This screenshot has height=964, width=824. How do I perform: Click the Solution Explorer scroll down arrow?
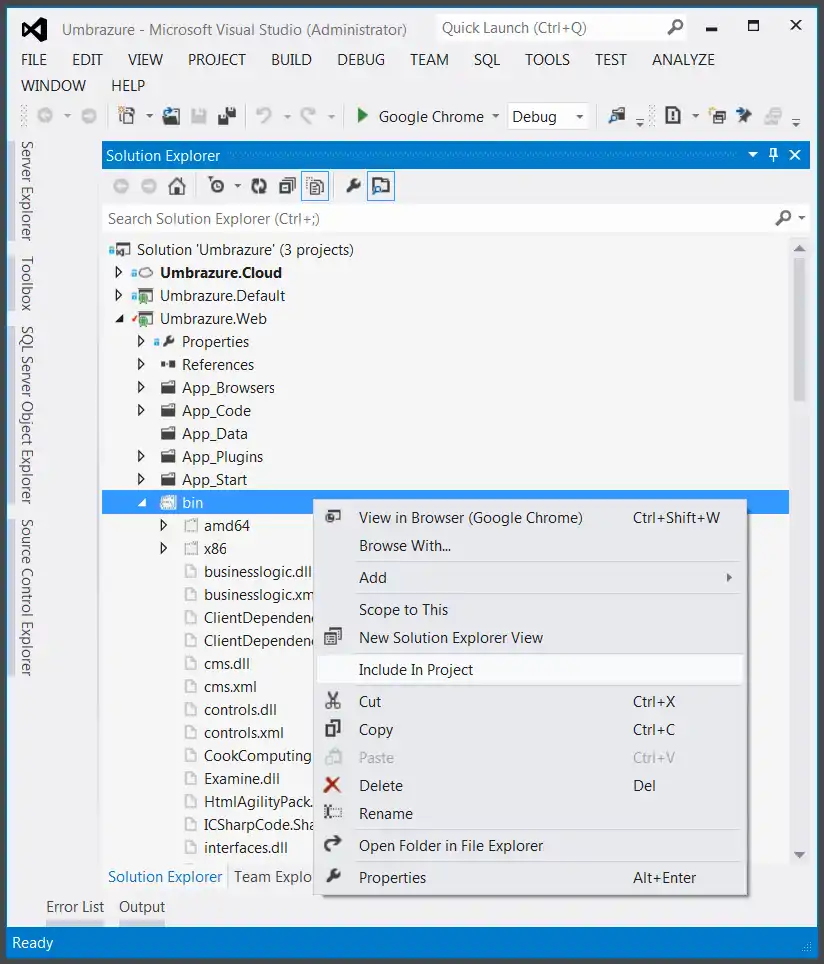pos(799,855)
